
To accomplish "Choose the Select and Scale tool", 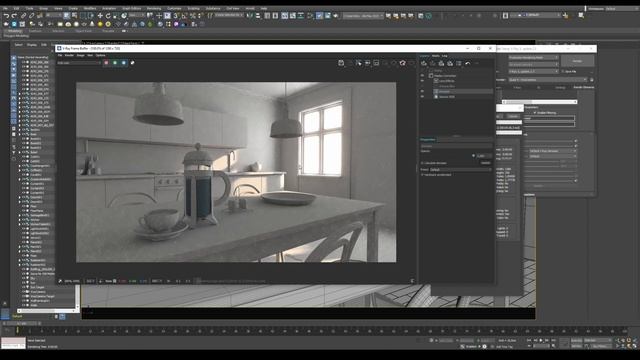I will (x=116, y=16).
